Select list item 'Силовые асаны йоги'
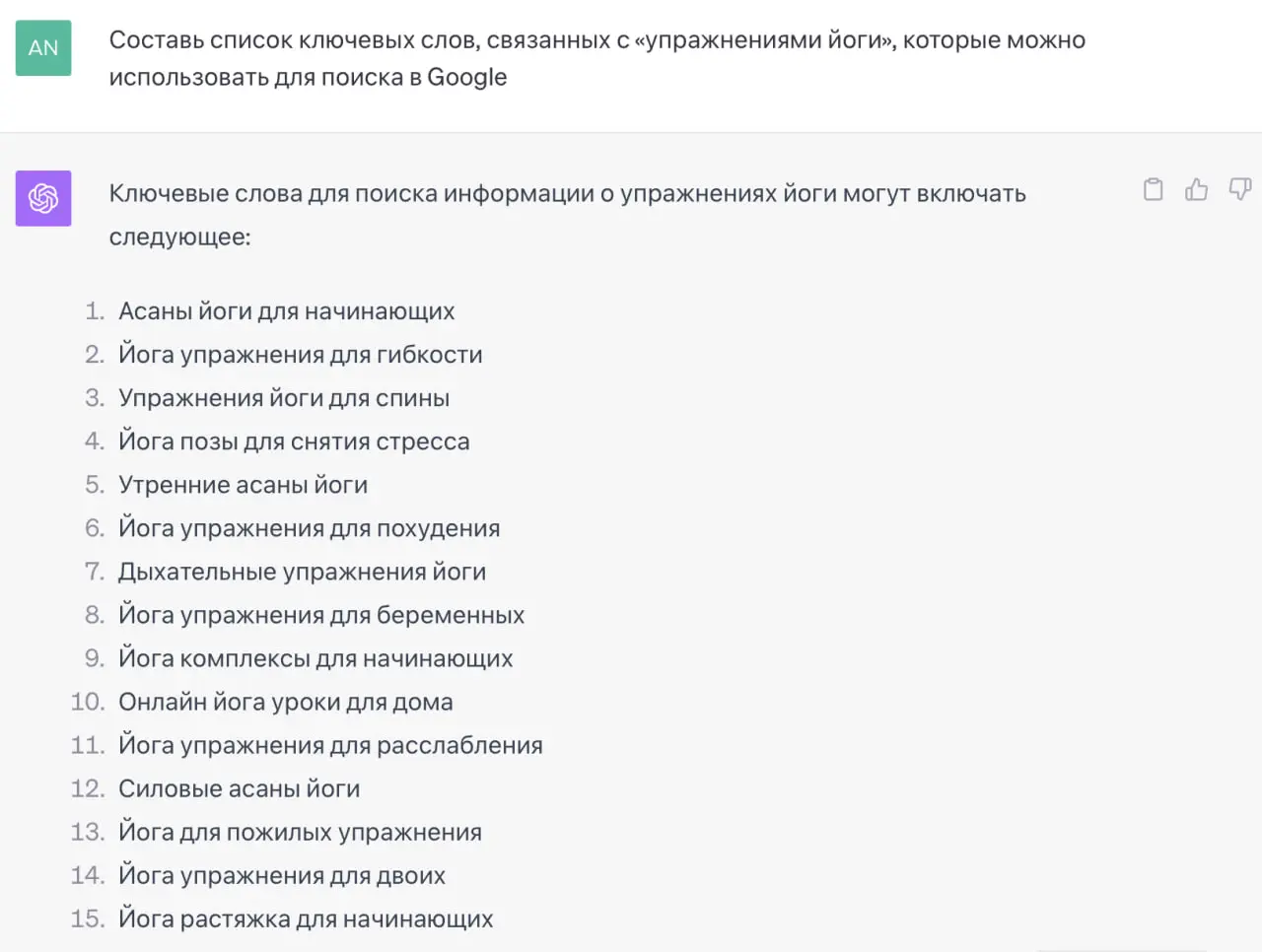1262x952 pixels. point(240,788)
